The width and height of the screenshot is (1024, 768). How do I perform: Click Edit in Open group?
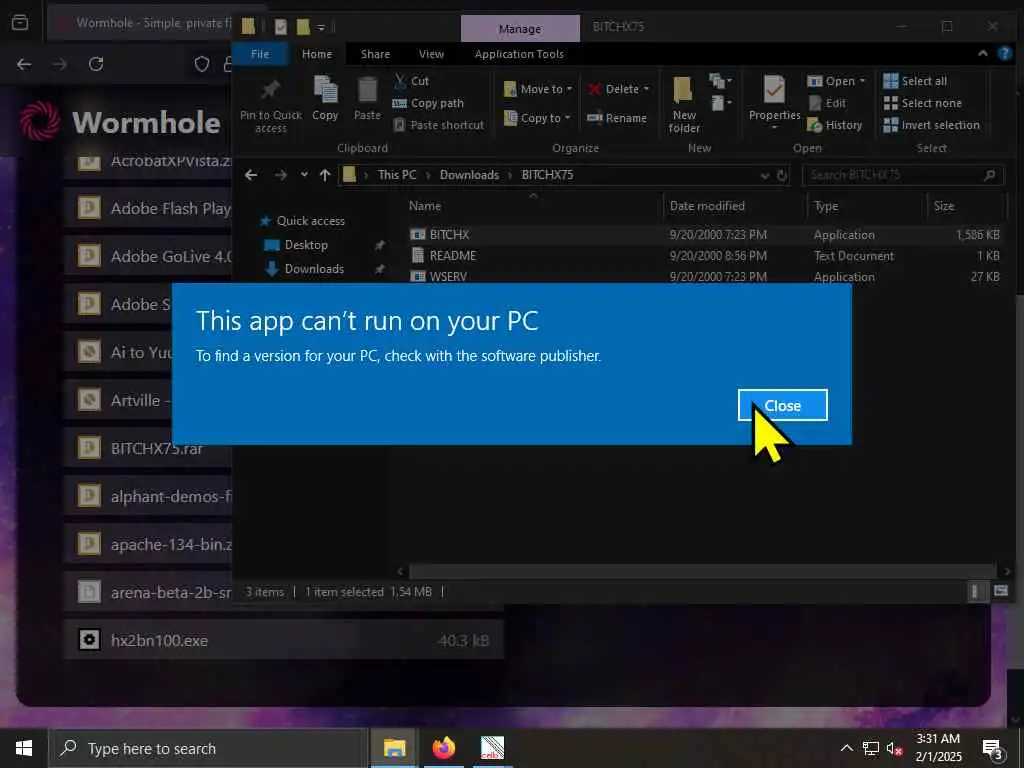(x=827, y=103)
